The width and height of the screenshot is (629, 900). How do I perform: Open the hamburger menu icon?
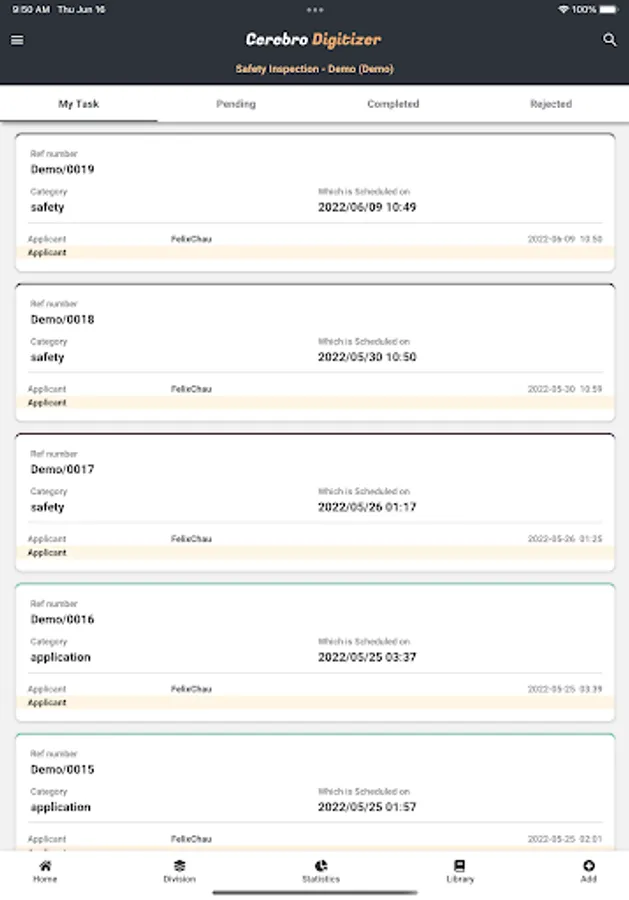[x=17, y=40]
